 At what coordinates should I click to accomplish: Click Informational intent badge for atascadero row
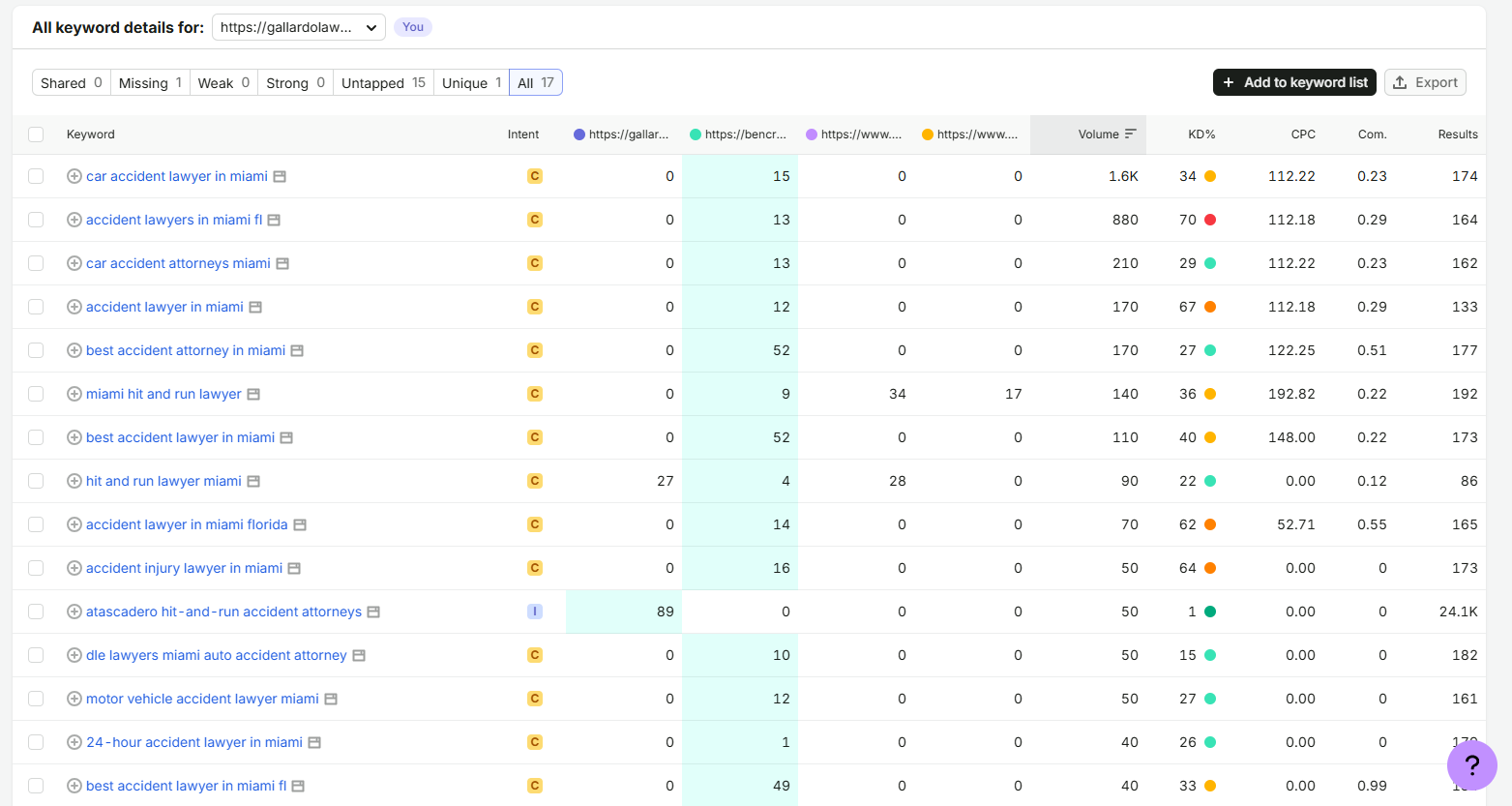point(535,612)
